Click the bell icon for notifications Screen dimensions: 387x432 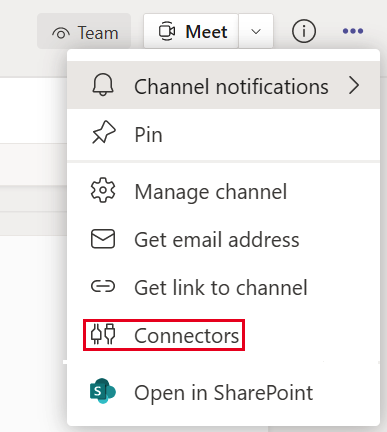[103, 85]
